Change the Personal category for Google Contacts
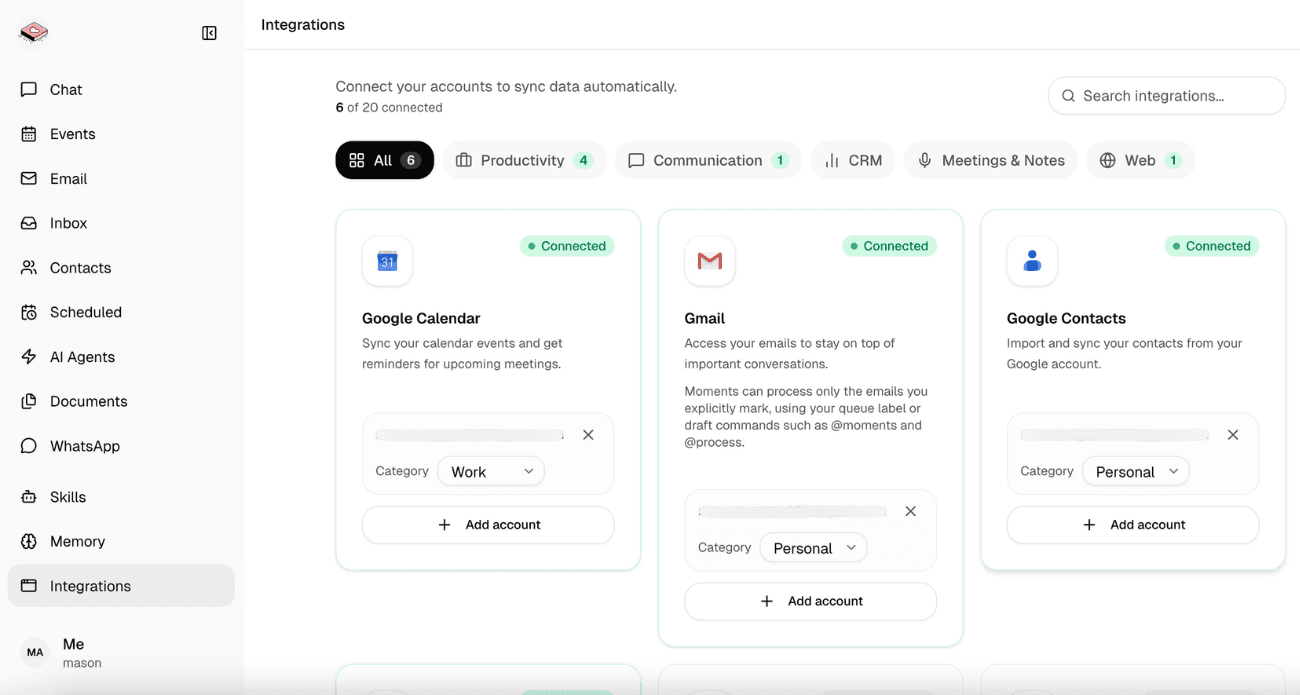 click(1135, 470)
